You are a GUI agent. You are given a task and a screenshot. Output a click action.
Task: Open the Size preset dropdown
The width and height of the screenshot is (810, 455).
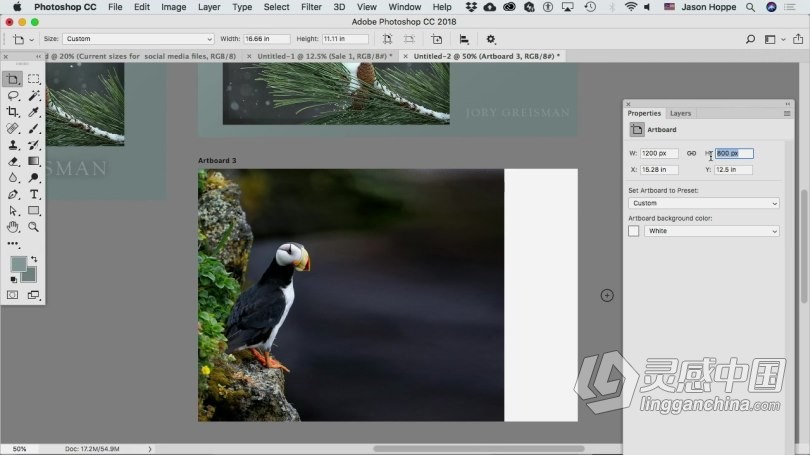pos(138,39)
